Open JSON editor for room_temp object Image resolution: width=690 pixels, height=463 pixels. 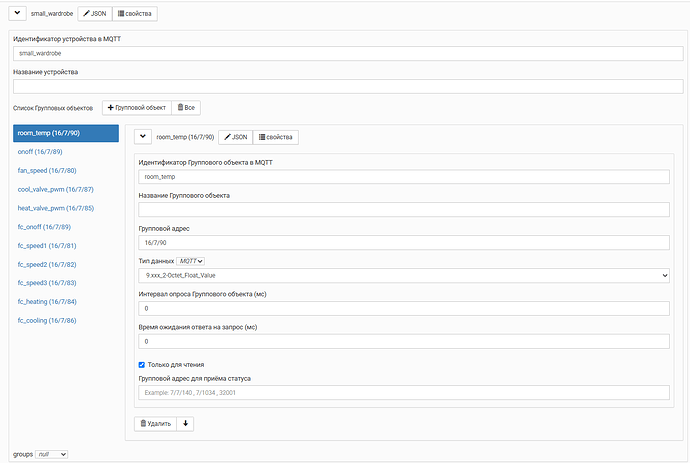[x=235, y=137]
